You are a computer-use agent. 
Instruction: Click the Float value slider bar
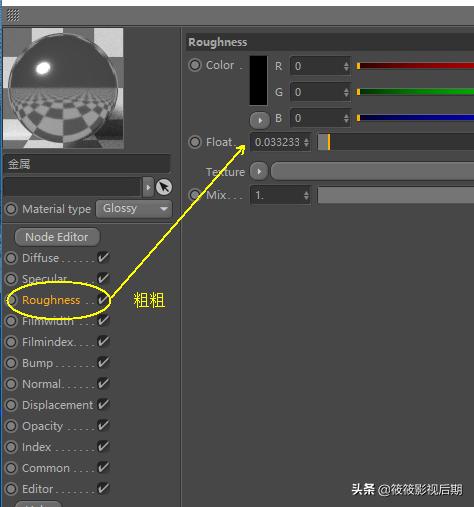[x=396, y=142]
